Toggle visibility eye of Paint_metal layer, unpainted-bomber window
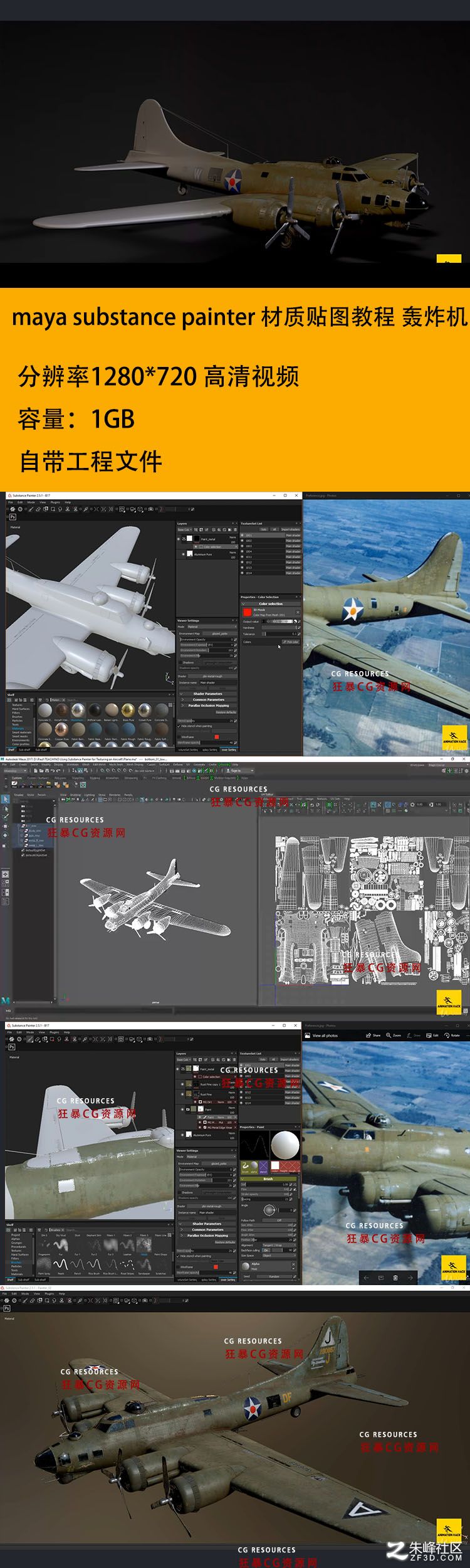This screenshot has width=470, height=1568. coord(179,539)
